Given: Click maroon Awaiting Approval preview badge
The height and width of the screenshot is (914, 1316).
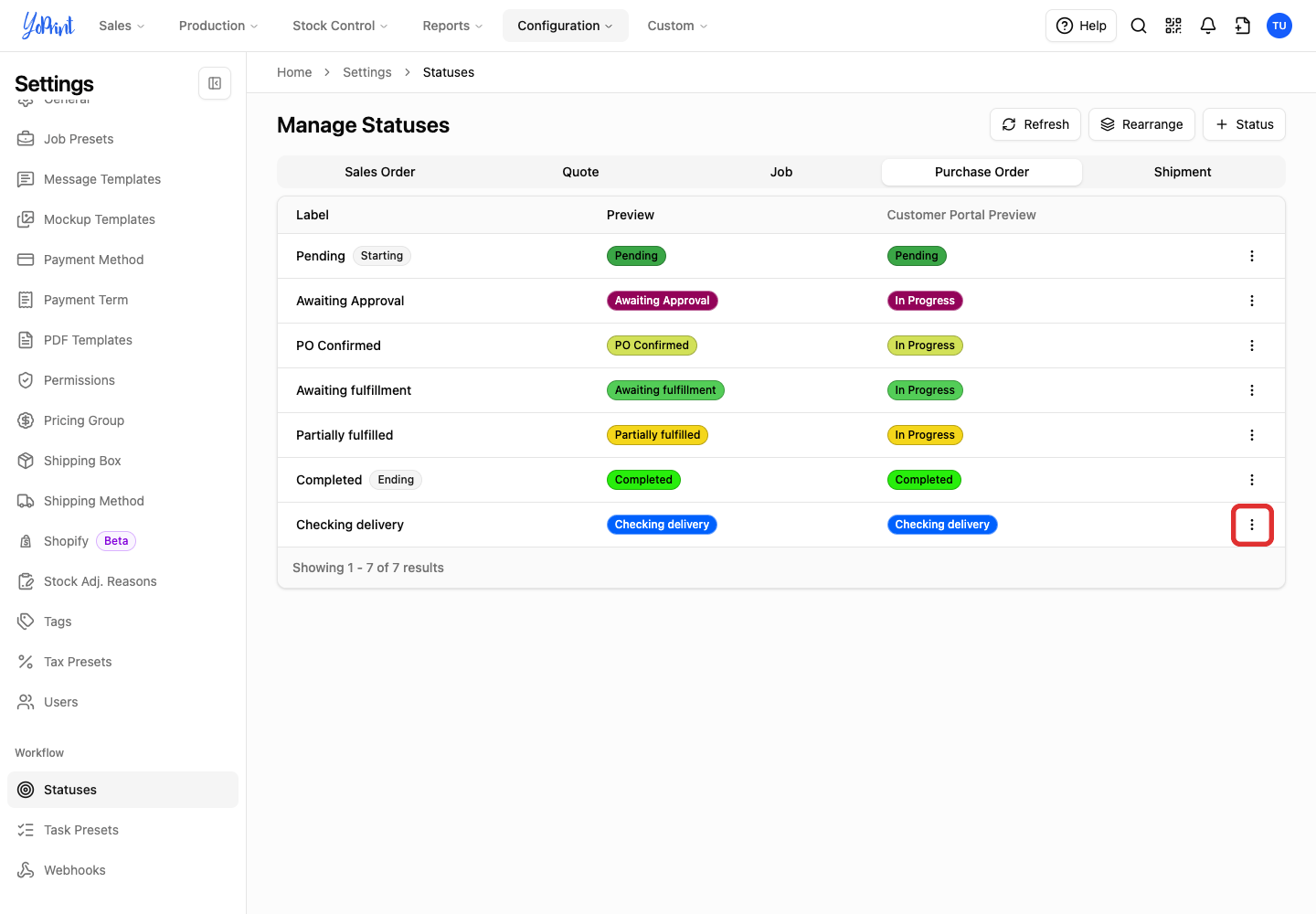Looking at the screenshot, I should 663,301.
